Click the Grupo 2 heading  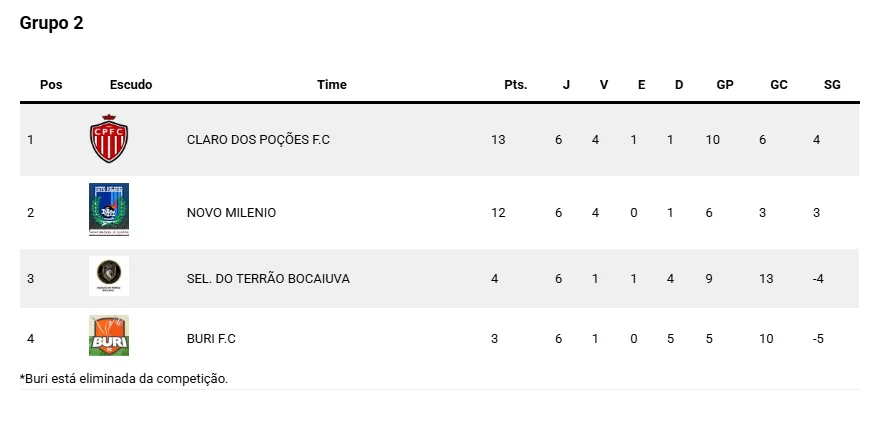(52, 24)
